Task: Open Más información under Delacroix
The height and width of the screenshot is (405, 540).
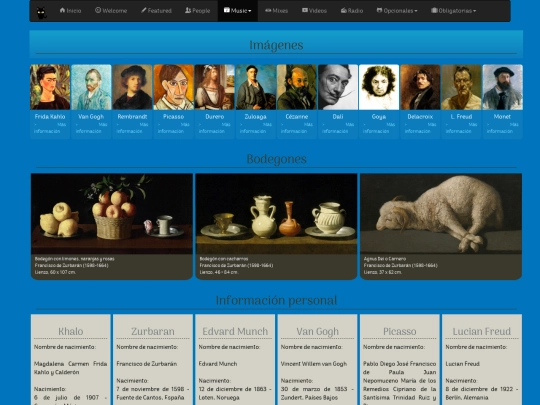Action: click(x=420, y=128)
